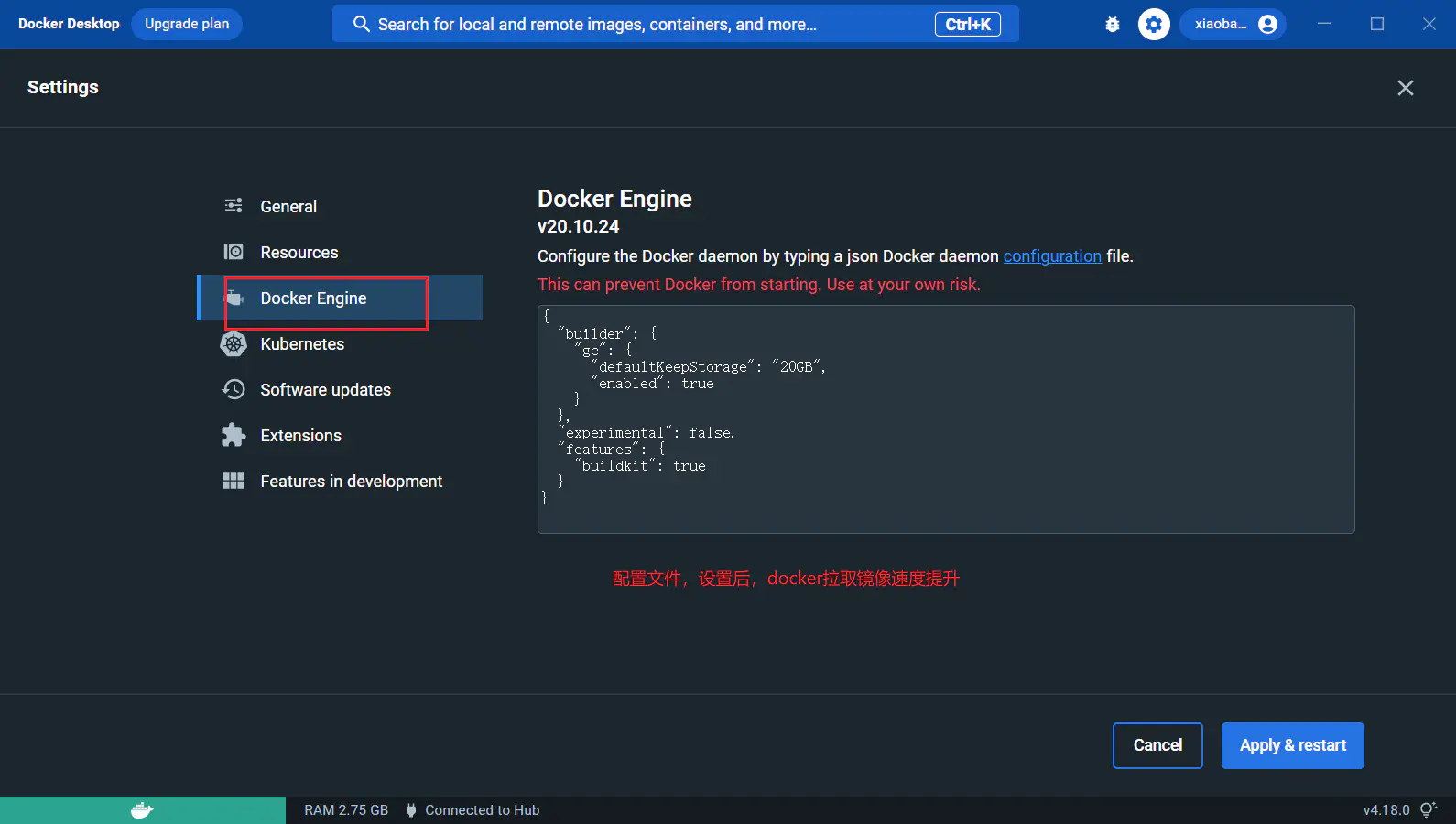Open Features in development tab
The height and width of the screenshot is (824, 1456).
(x=340, y=481)
